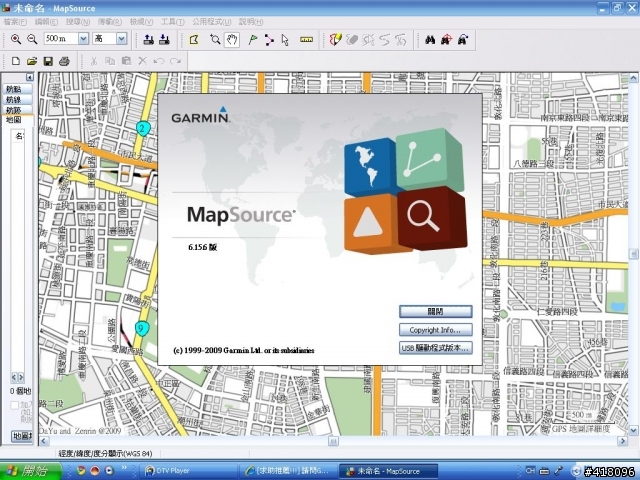Image resolution: width=640 pixels, height=480 pixels.
Task: Click the save floppy disk icon
Action: [x=48, y=61]
